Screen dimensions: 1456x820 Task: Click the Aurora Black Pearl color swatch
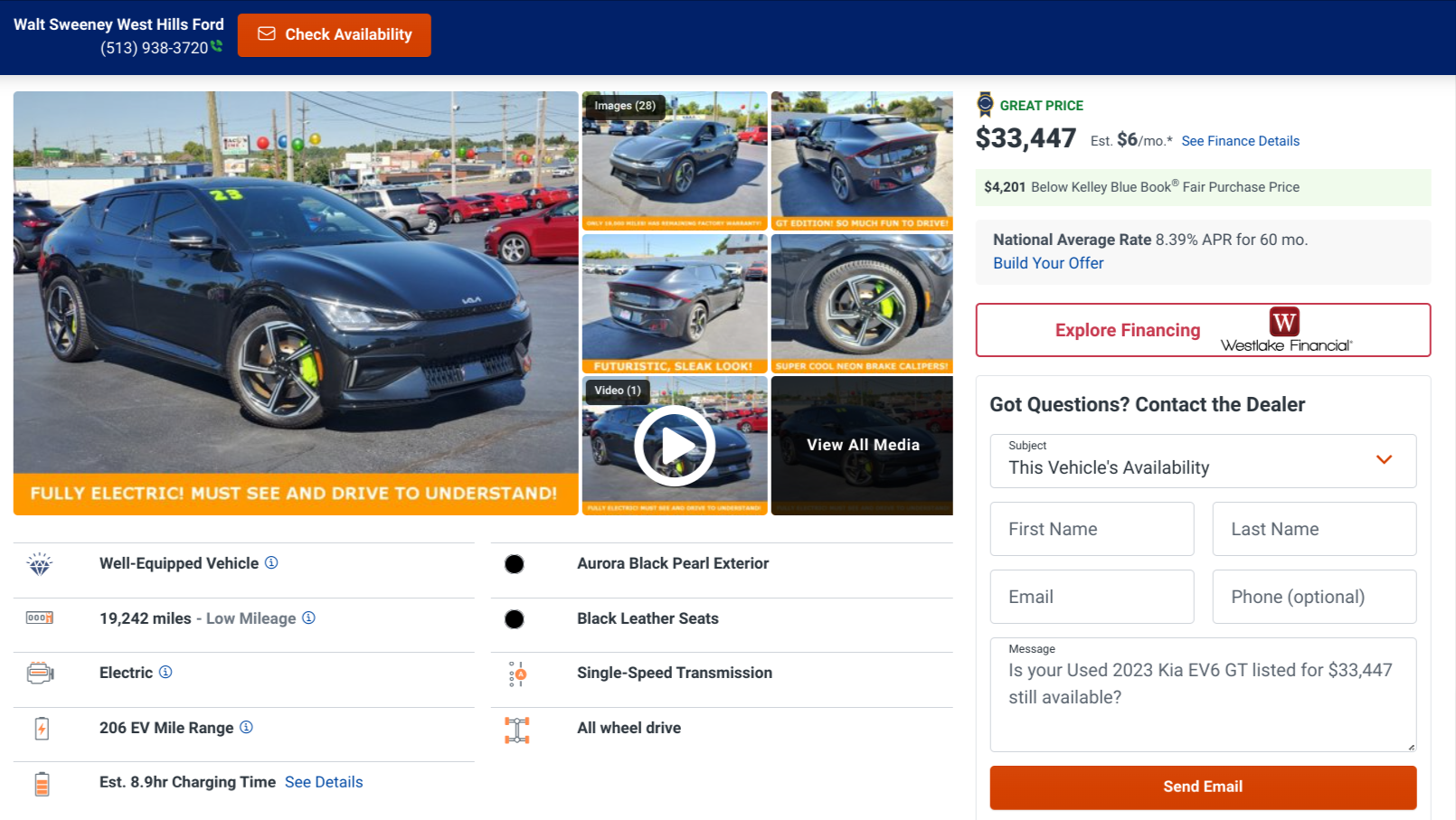[x=515, y=564]
